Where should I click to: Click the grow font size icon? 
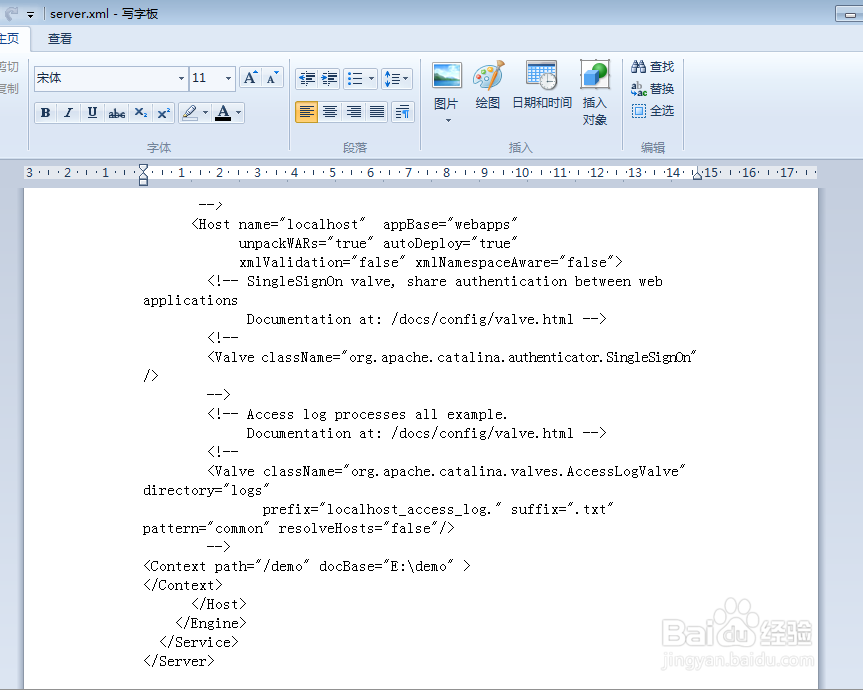[250, 78]
